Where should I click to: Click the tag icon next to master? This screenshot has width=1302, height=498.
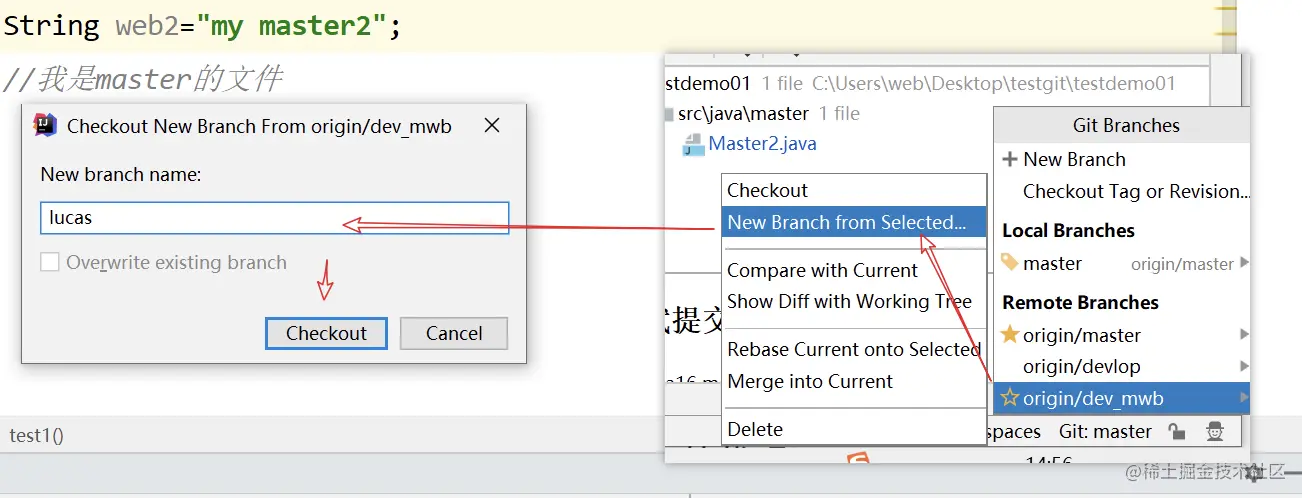[x=1009, y=263]
